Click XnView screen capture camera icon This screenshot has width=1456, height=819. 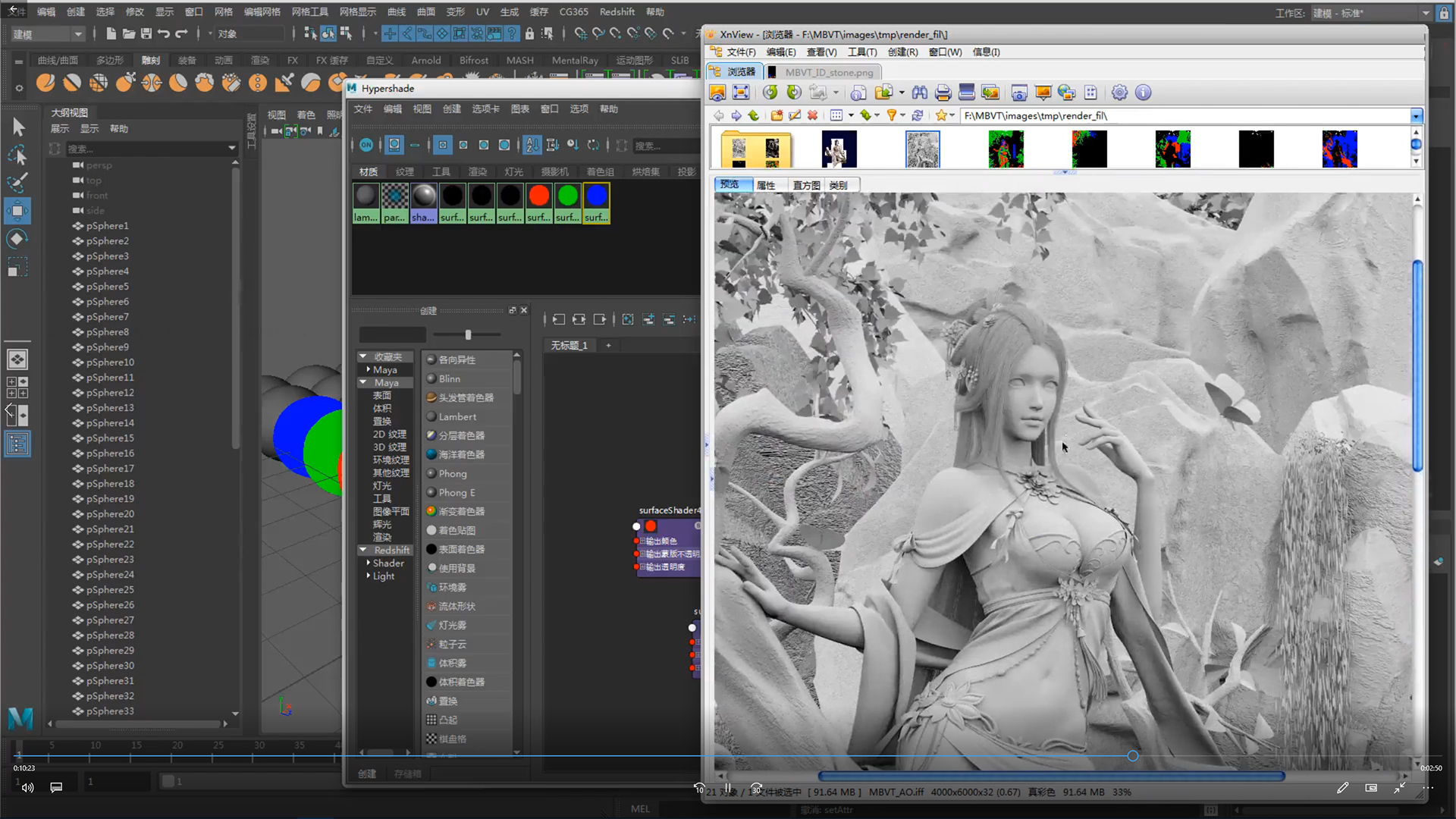pos(1019,93)
